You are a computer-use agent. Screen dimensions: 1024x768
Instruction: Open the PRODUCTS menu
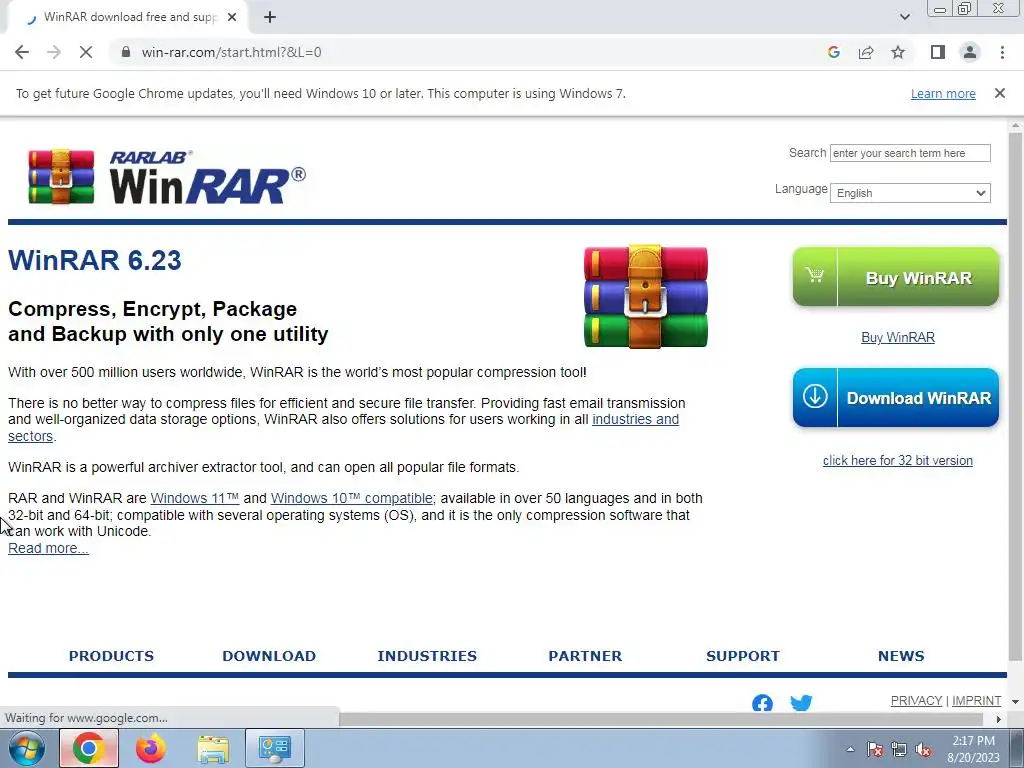tap(111, 656)
